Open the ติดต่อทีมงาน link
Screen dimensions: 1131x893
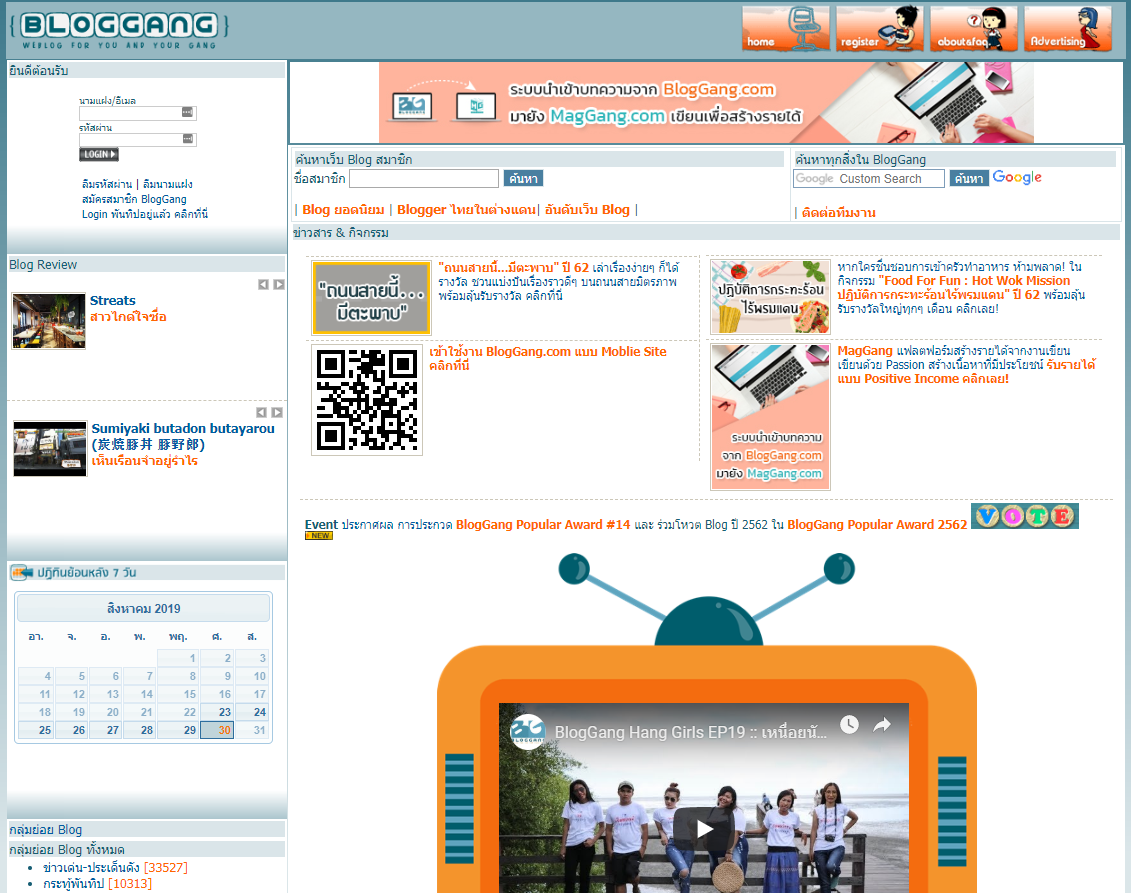[x=839, y=213]
